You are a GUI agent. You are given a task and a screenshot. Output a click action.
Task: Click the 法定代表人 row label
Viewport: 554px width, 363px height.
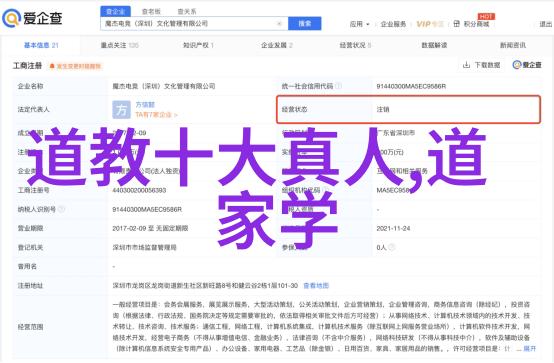(34, 110)
